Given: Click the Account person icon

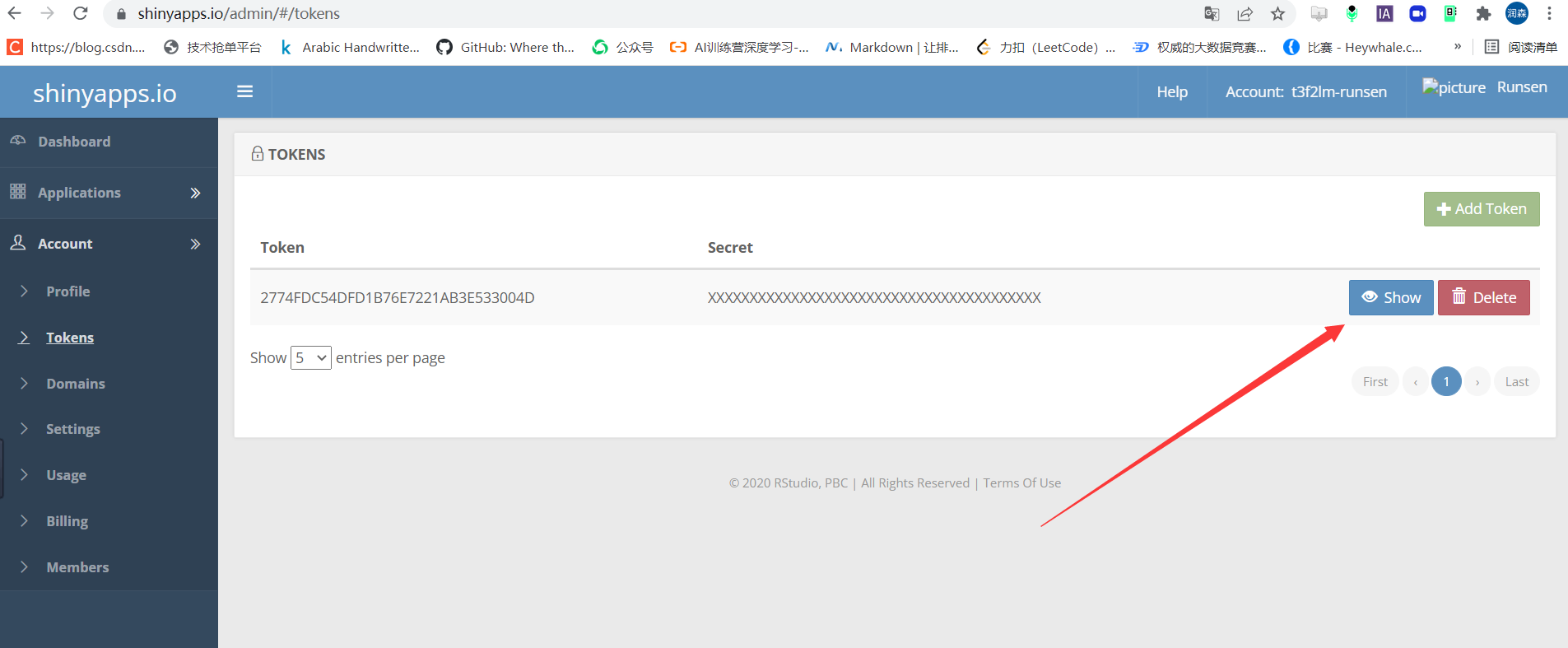Looking at the screenshot, I should pos(18,242).
